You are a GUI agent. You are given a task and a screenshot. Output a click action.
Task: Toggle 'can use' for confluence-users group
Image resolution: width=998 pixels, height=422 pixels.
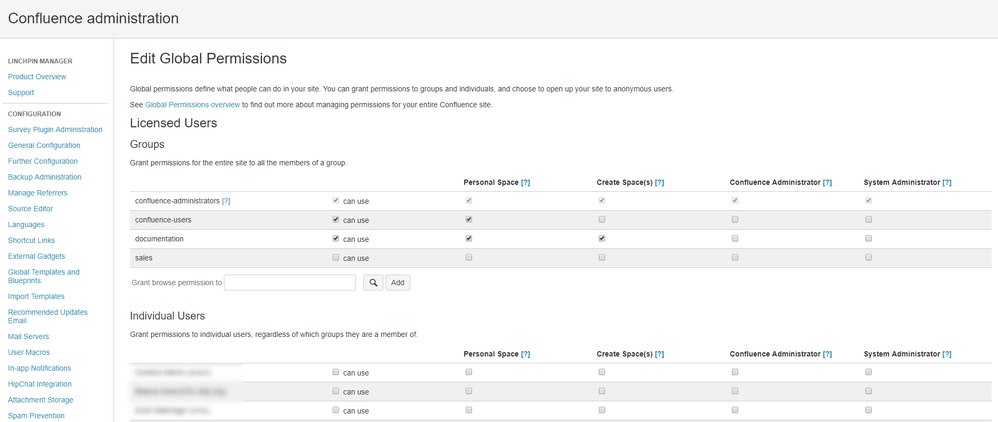pos(335,220)
